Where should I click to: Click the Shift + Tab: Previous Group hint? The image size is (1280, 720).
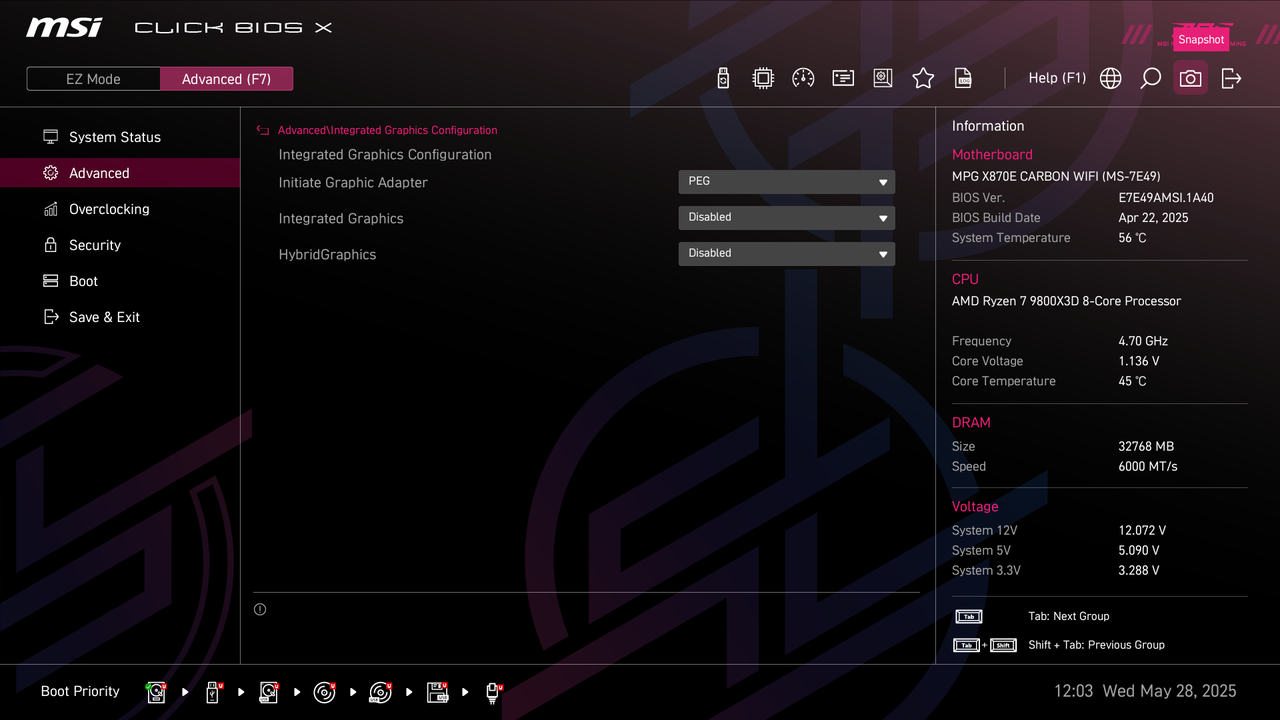[1096, 645]
